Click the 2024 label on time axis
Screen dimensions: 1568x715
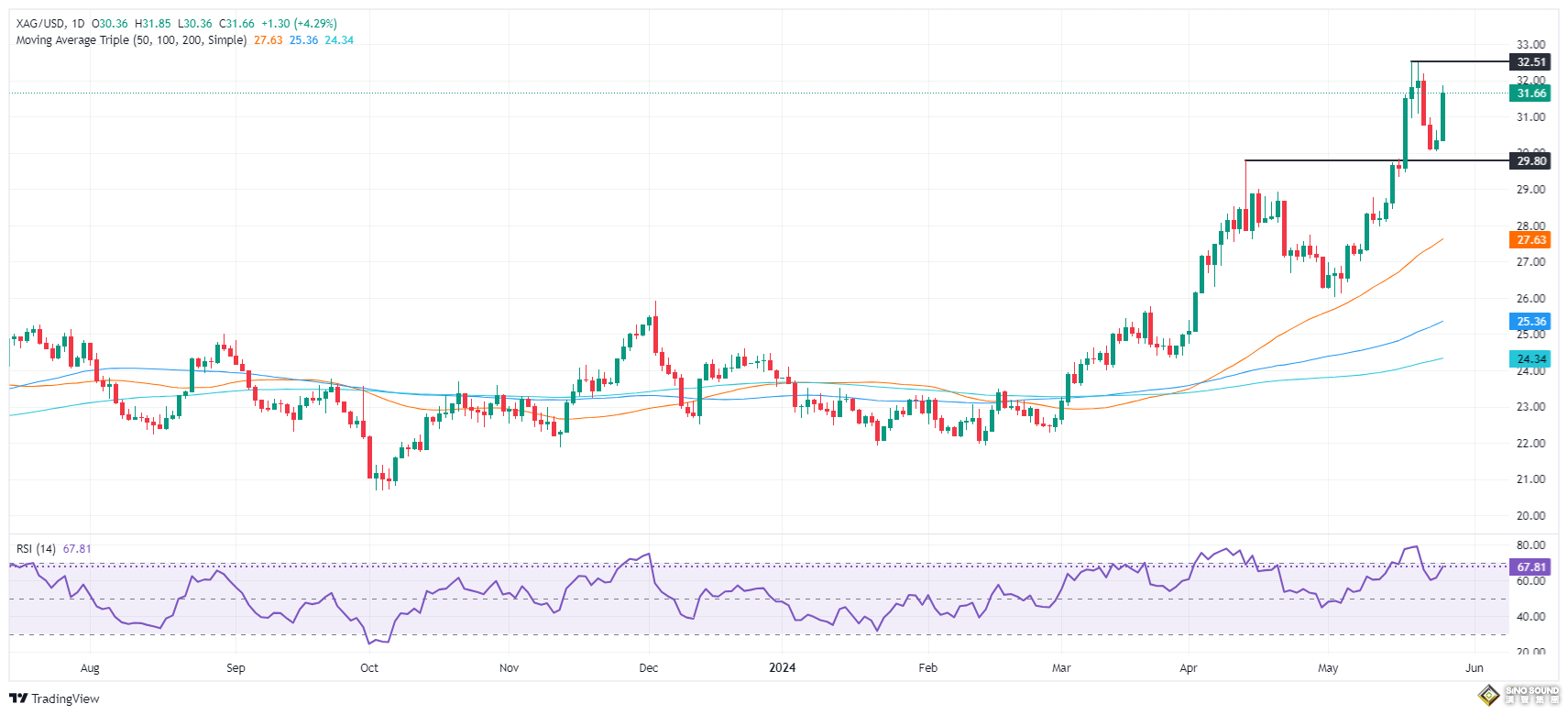(x=782, y=668)
